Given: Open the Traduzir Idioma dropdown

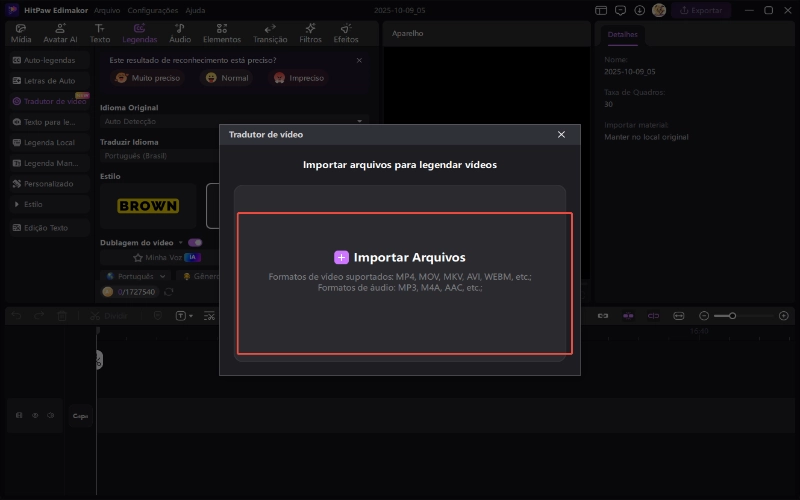Looking at the screenshot, I should [160, 156].
